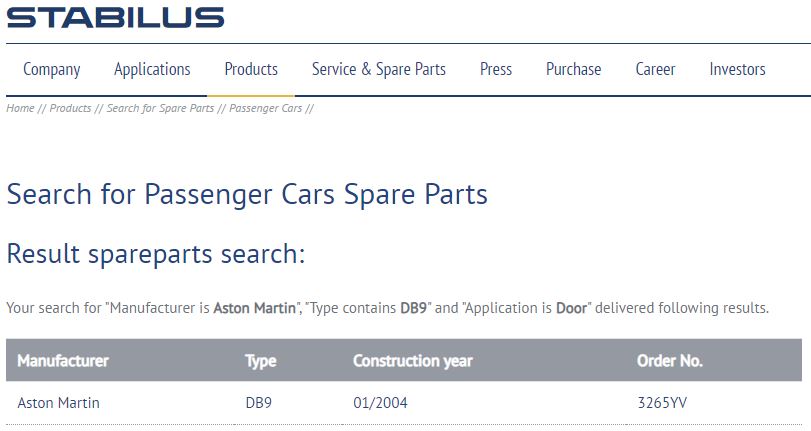Screen dimensions: 811x431
Task: Click the Construction year column header
Action: pyautogui.click(x=413, y=360)
